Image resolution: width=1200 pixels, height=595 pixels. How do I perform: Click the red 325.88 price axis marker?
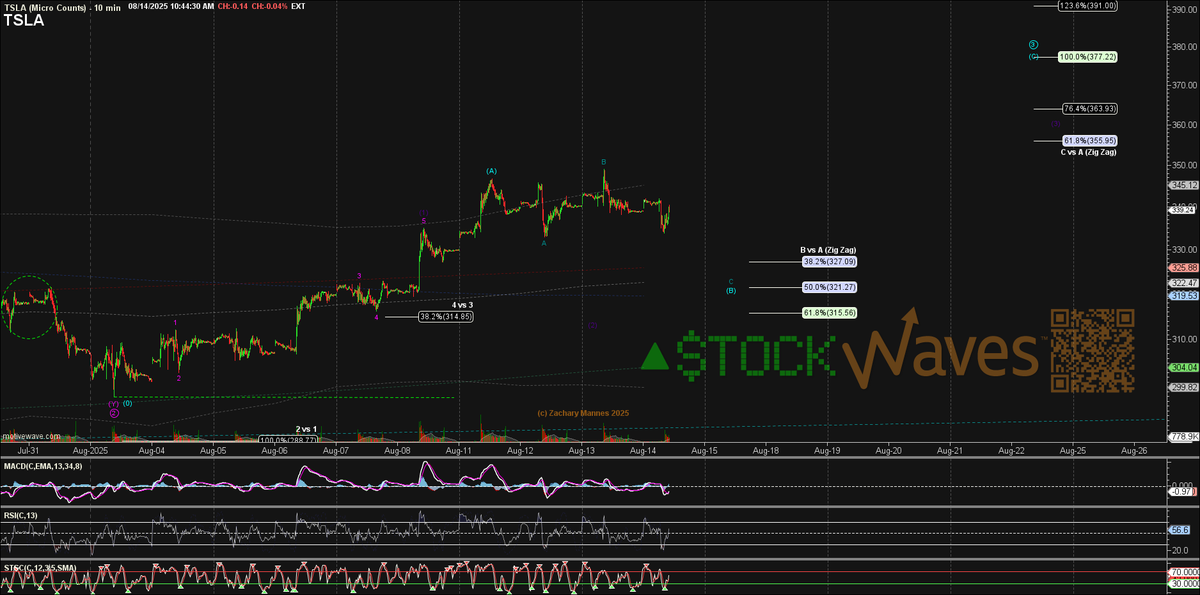[1183, 268]
